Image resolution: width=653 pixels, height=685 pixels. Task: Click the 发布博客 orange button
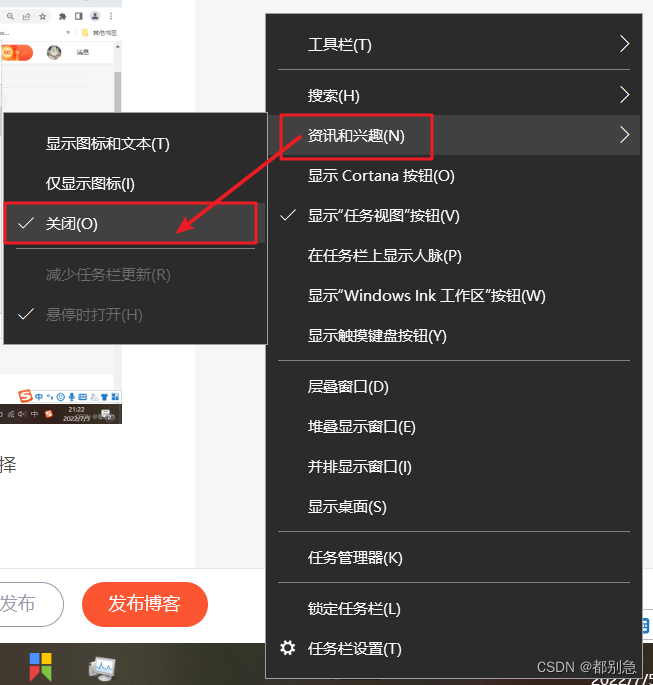coord(145,604)
